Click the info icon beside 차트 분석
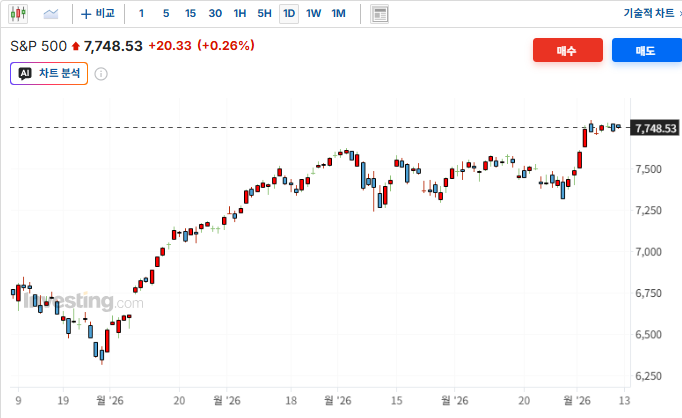 pos(101,74)
